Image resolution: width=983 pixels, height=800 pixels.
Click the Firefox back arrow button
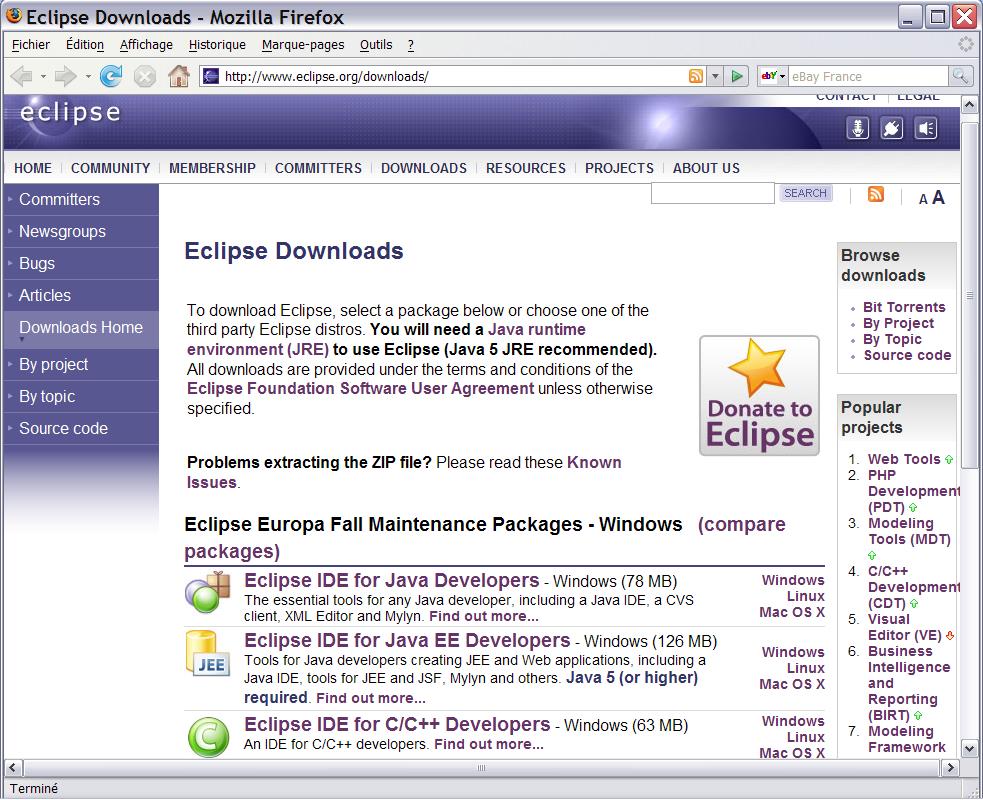pos(21,76)
